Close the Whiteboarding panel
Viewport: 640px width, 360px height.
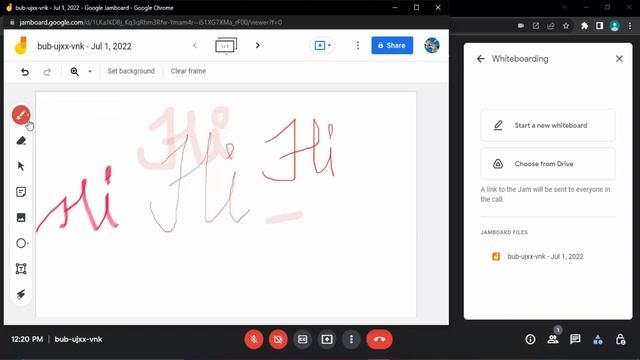(x=619, y=59)
